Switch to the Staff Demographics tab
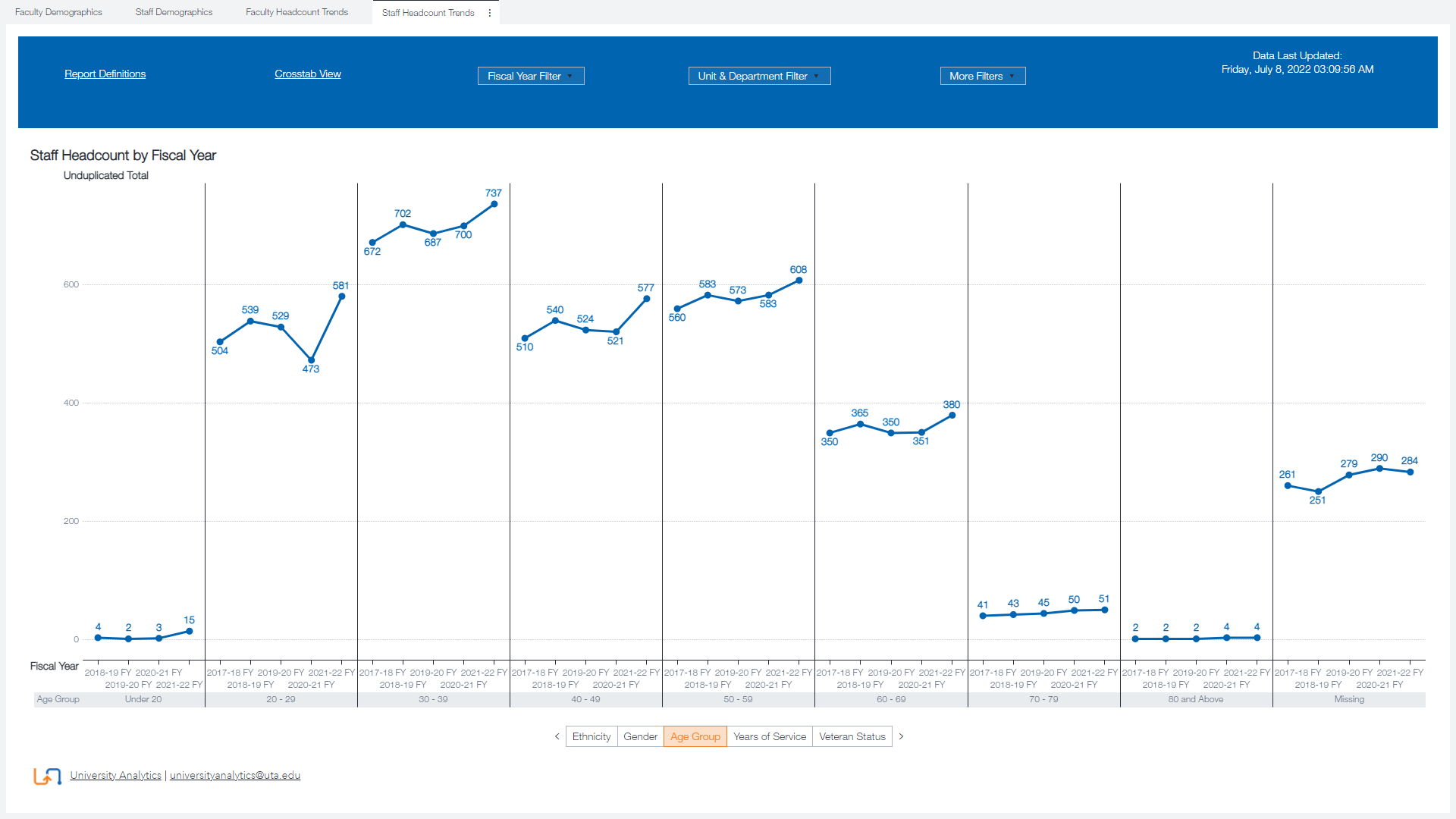The width and height of the screenshot is (1456, 819). [x=174, y=12]
